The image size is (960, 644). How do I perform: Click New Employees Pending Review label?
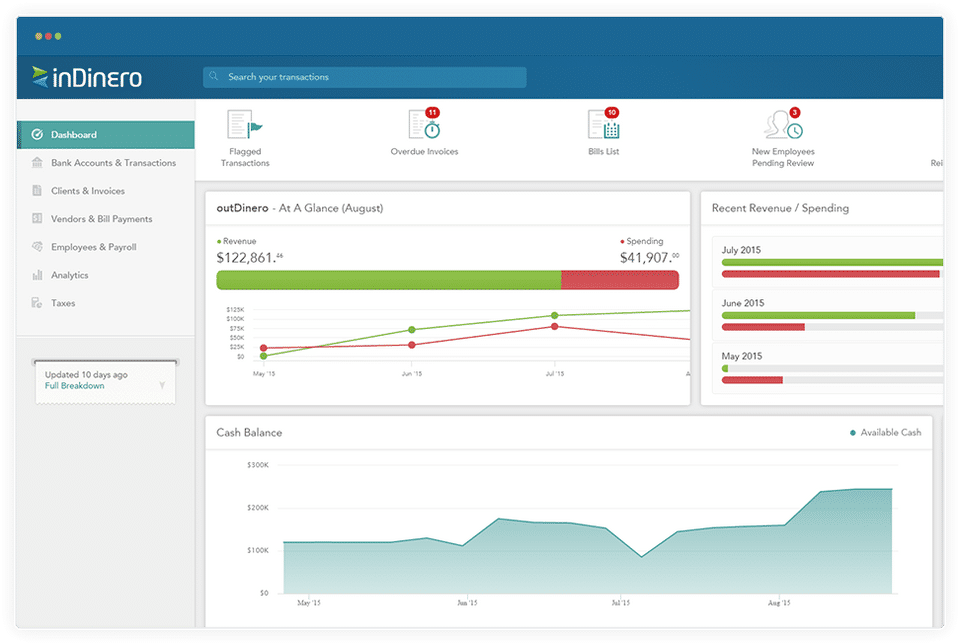pyautogui.click(x=783, y=157)
